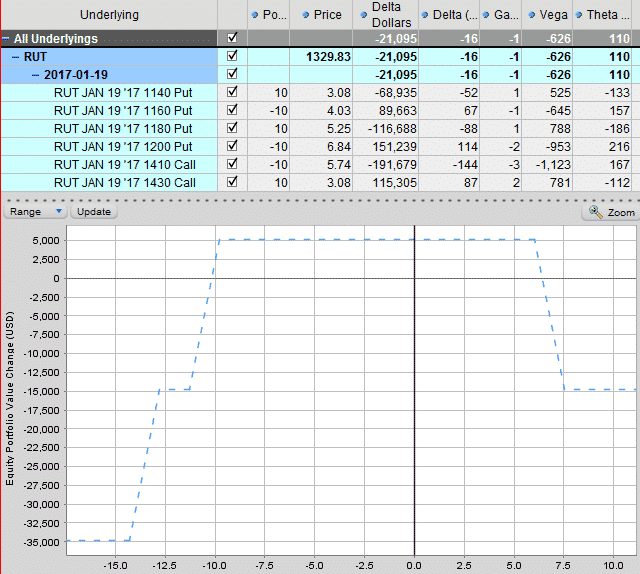This screenshot has height=574, width=640.
Task: Uncheck the RUT 1160 Put checkbox
Action: pyautogui.click(x=232, y=110)
